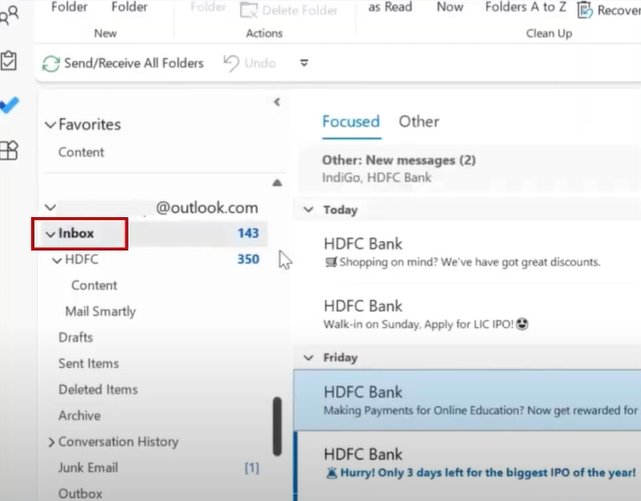This screenshot has width=641, height=501.
Task: Click Show Folders A to Z
Action: click(x=526, y=7)
